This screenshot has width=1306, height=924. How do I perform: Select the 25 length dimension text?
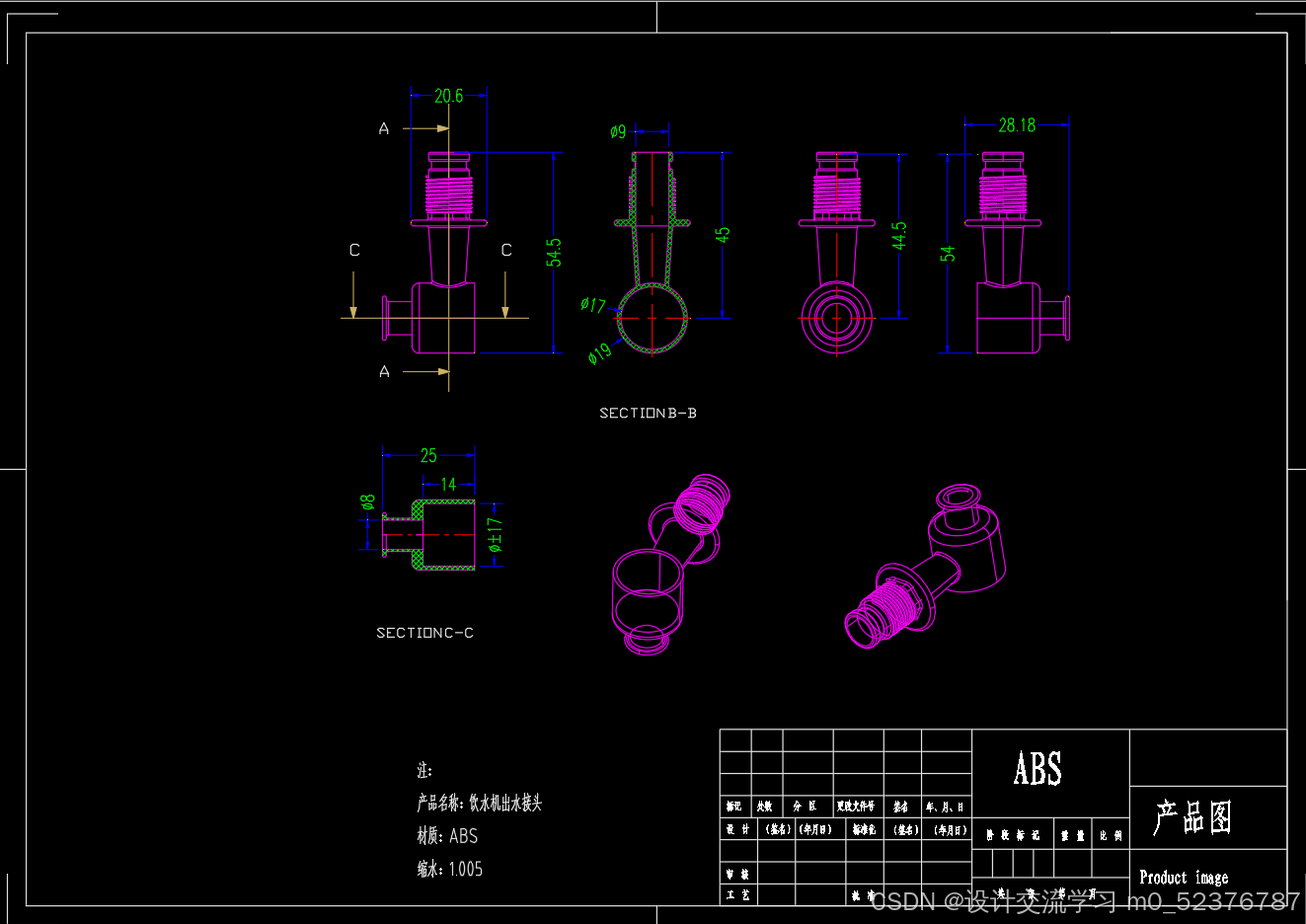[428, 455]
